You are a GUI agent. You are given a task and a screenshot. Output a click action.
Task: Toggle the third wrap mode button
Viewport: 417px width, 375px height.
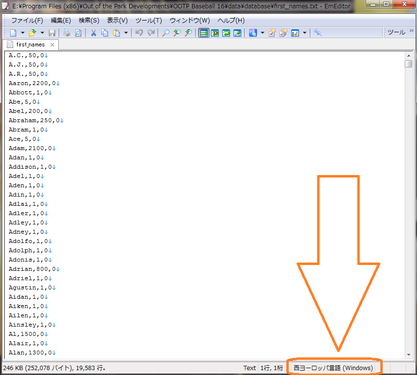226,33
